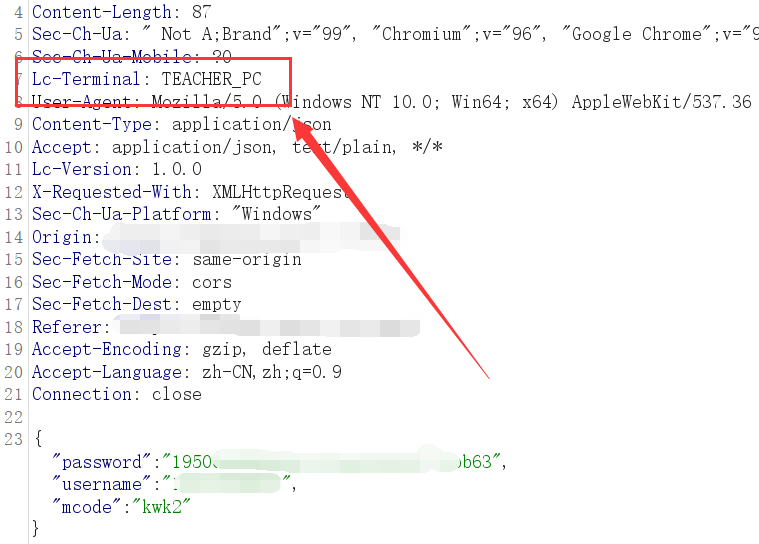Click the Referer header name
Image resolution: width=759 pixels, height=544 pixels.
[67, 327]
